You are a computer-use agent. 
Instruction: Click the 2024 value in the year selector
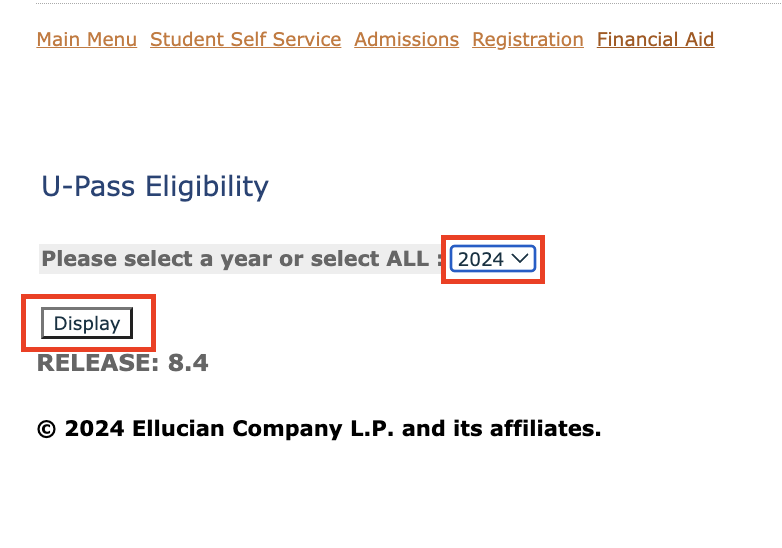481,259
